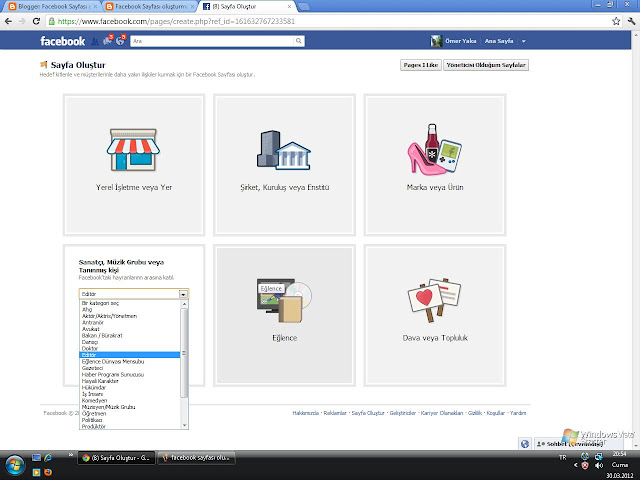This screenshot has height=480, width=640.
Task: Choose 'Antrenör' in the category list
Action: (x=129, y=323)
